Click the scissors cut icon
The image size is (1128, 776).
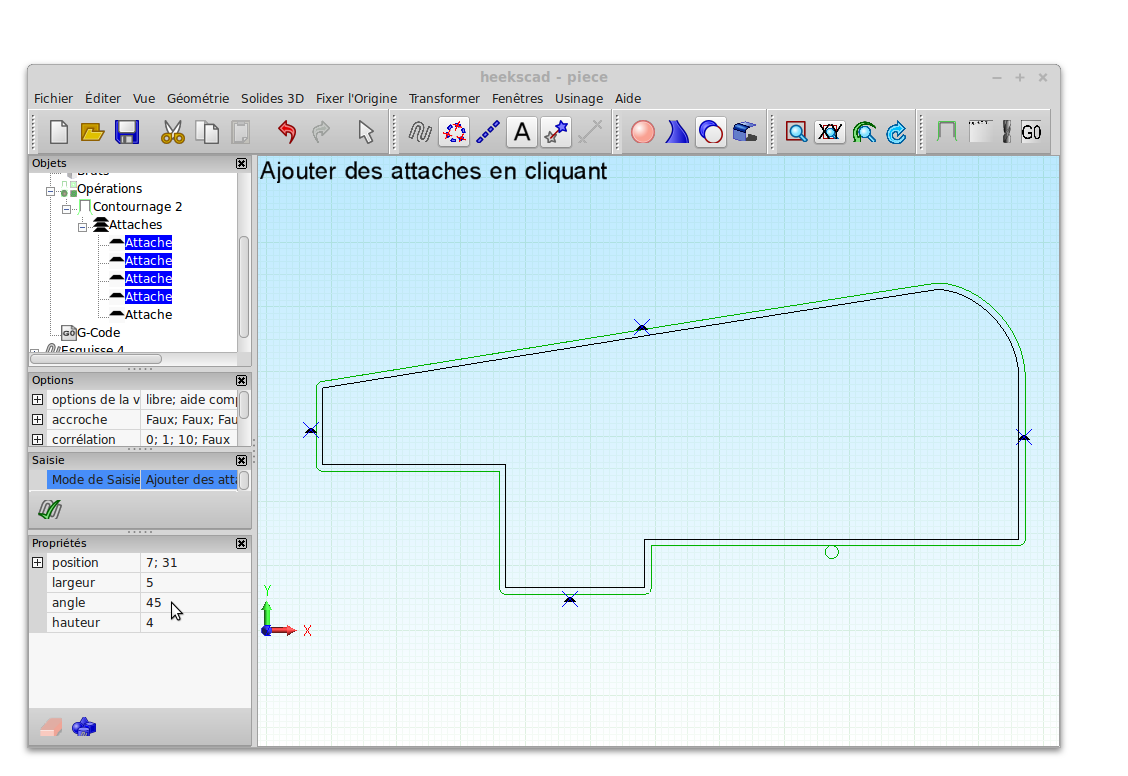pyautogui.click(x=173, y=132)
